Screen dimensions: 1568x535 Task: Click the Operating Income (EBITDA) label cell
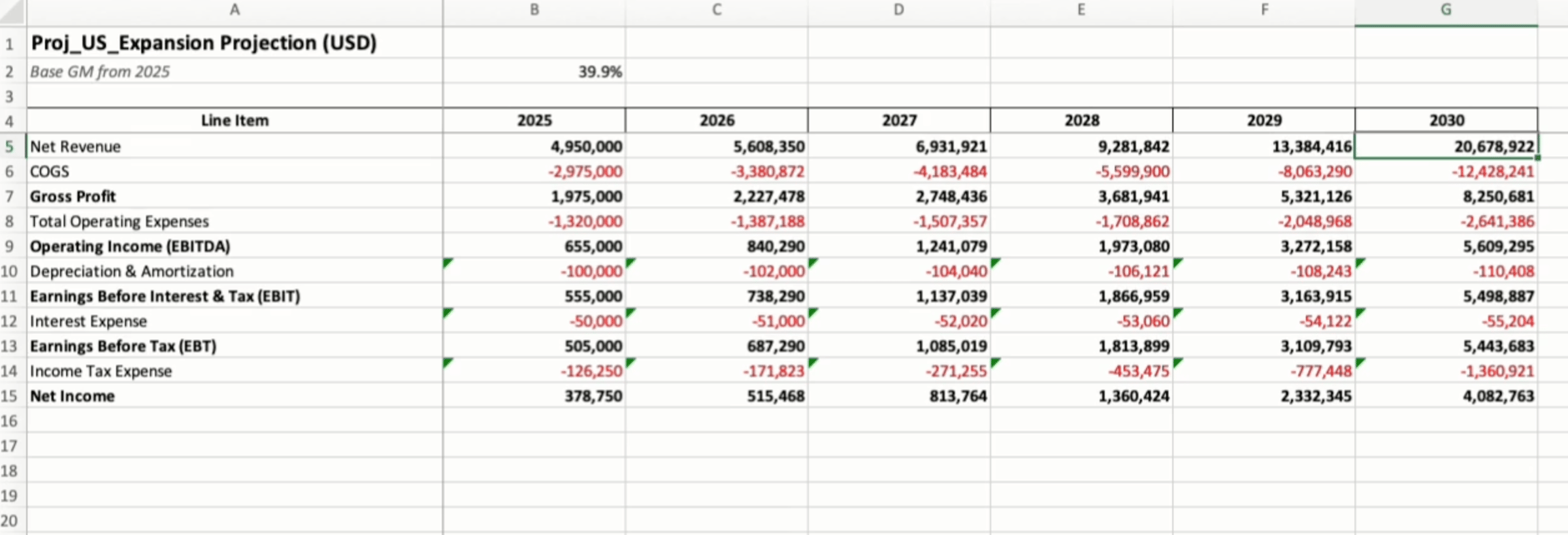point(130,246)
